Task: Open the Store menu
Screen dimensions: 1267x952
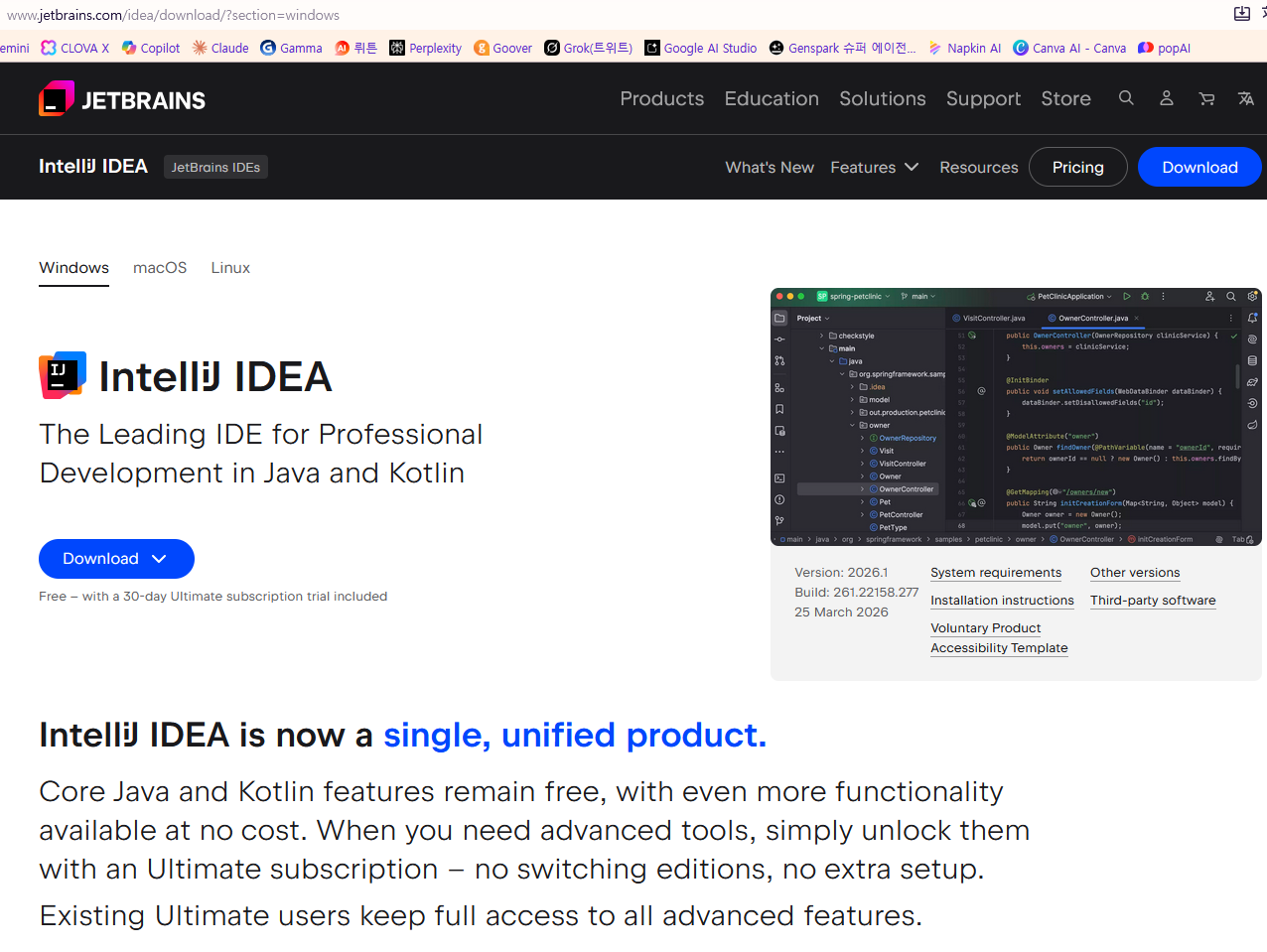Action: tap(1065, 98)
